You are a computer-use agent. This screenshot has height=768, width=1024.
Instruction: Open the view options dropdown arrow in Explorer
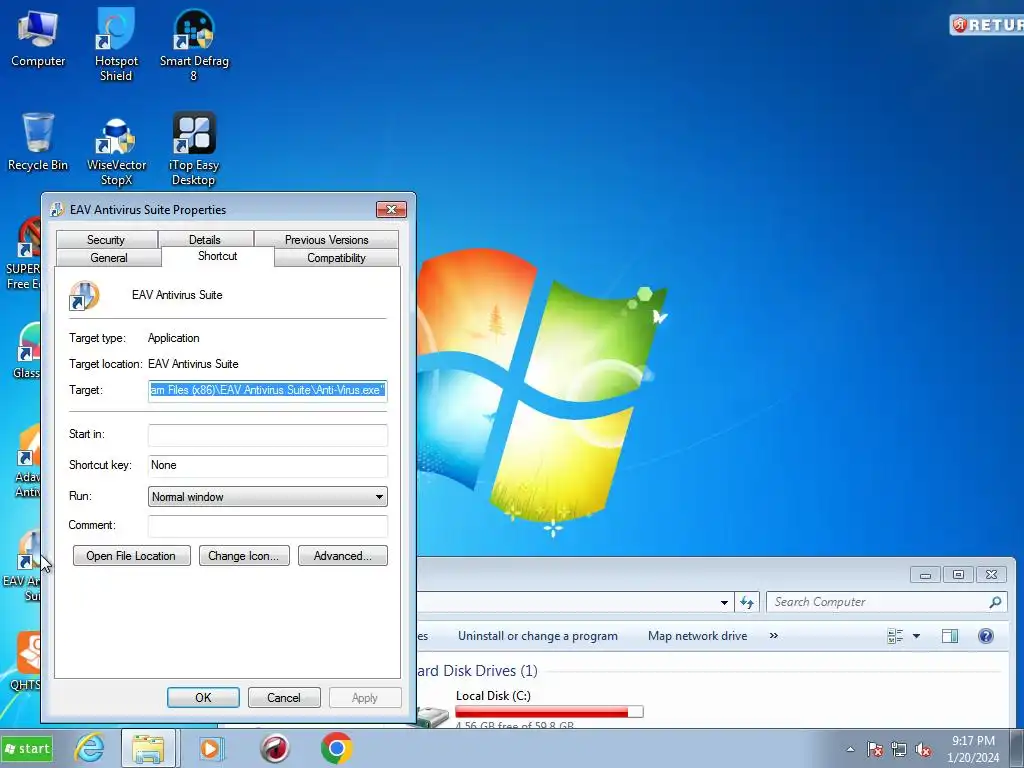(x=916, y=636)
